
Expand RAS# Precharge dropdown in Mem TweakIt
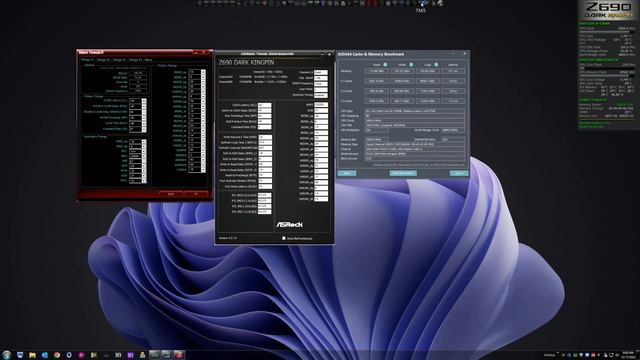pos(144,118)
